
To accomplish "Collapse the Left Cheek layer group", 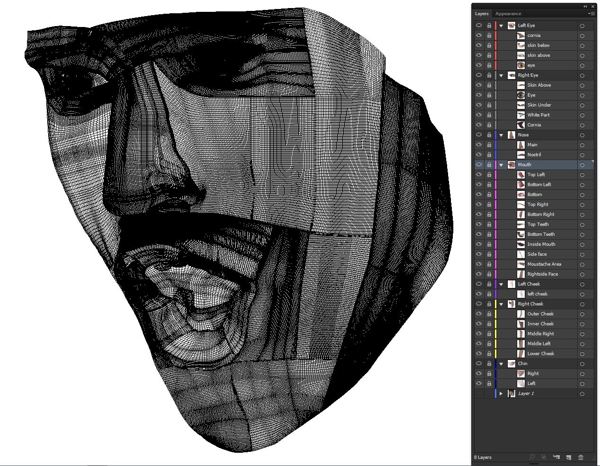I will coord(501,285).
